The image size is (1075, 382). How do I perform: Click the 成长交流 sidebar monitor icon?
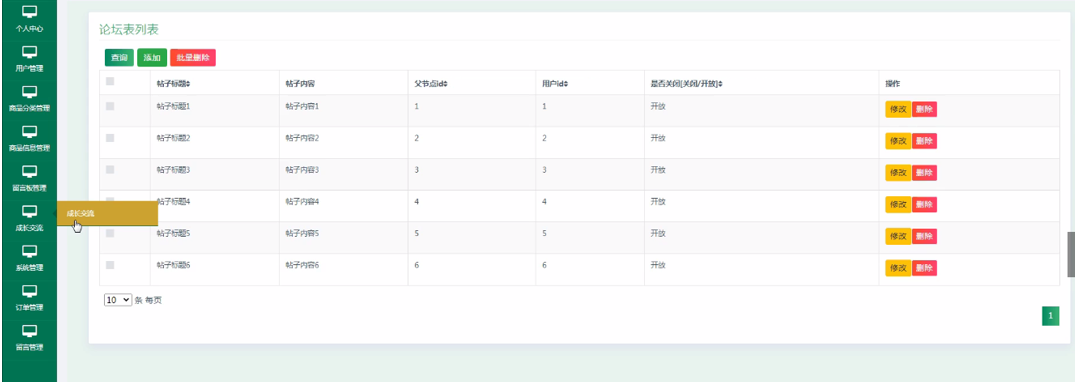[x=29, y=211]
